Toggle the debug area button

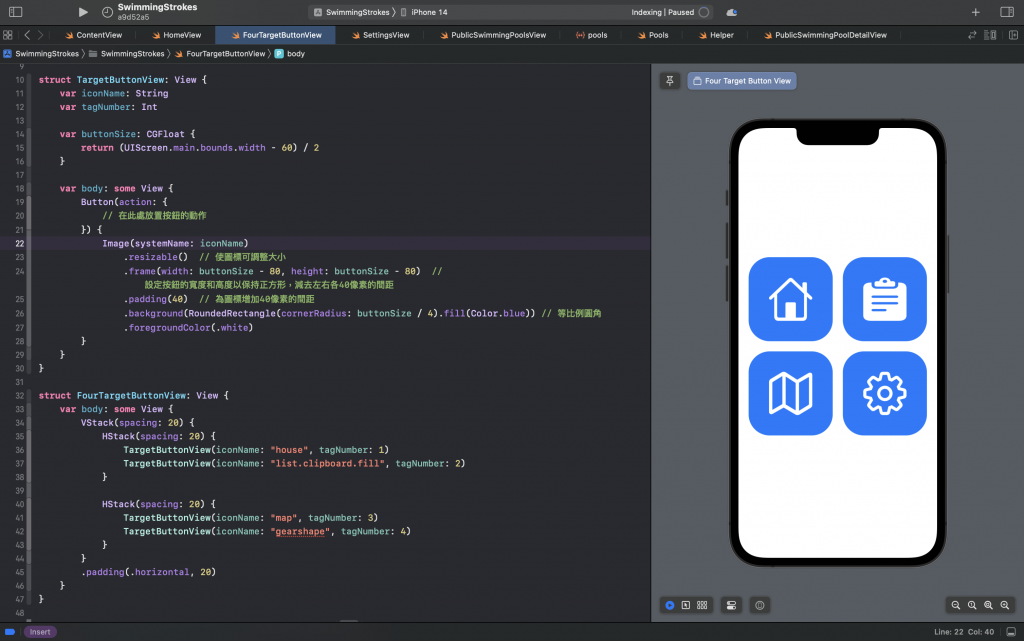[x=1011, y=632]
